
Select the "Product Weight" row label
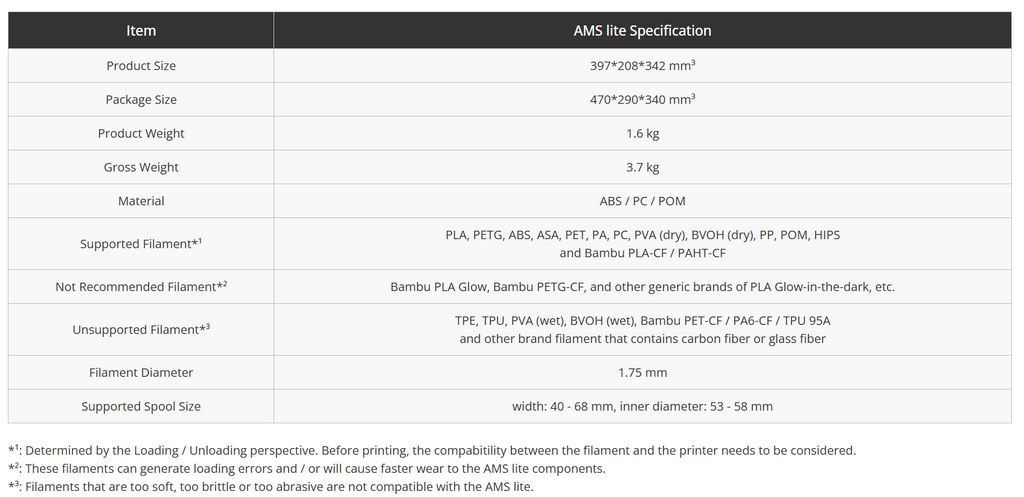141,134
